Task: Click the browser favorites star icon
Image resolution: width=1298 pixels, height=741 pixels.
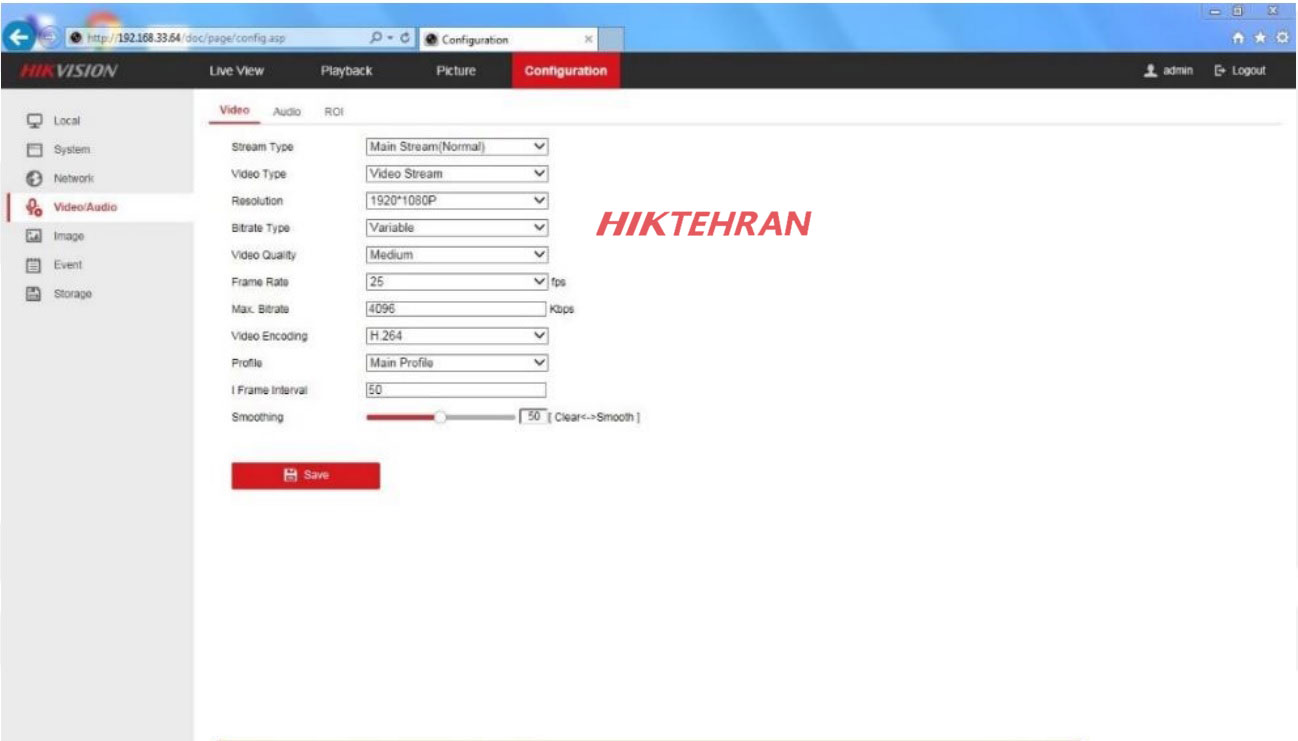Action: [x=1261, y=37]
